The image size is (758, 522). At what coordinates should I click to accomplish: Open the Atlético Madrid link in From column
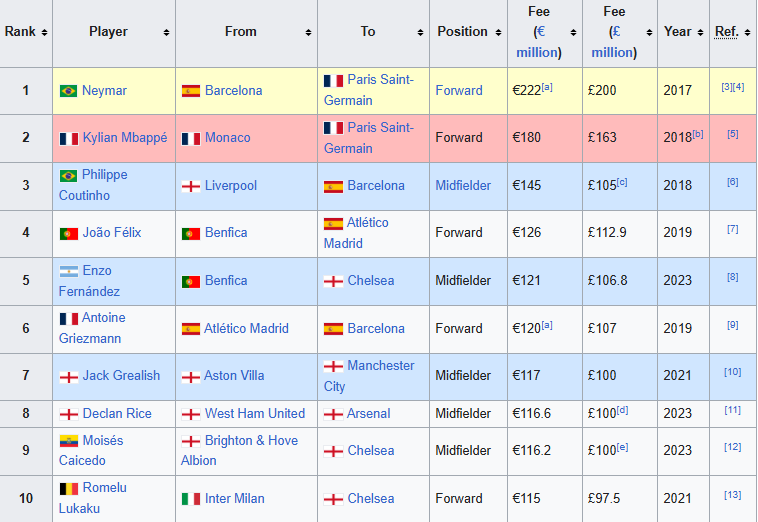(x=246, y=329)
